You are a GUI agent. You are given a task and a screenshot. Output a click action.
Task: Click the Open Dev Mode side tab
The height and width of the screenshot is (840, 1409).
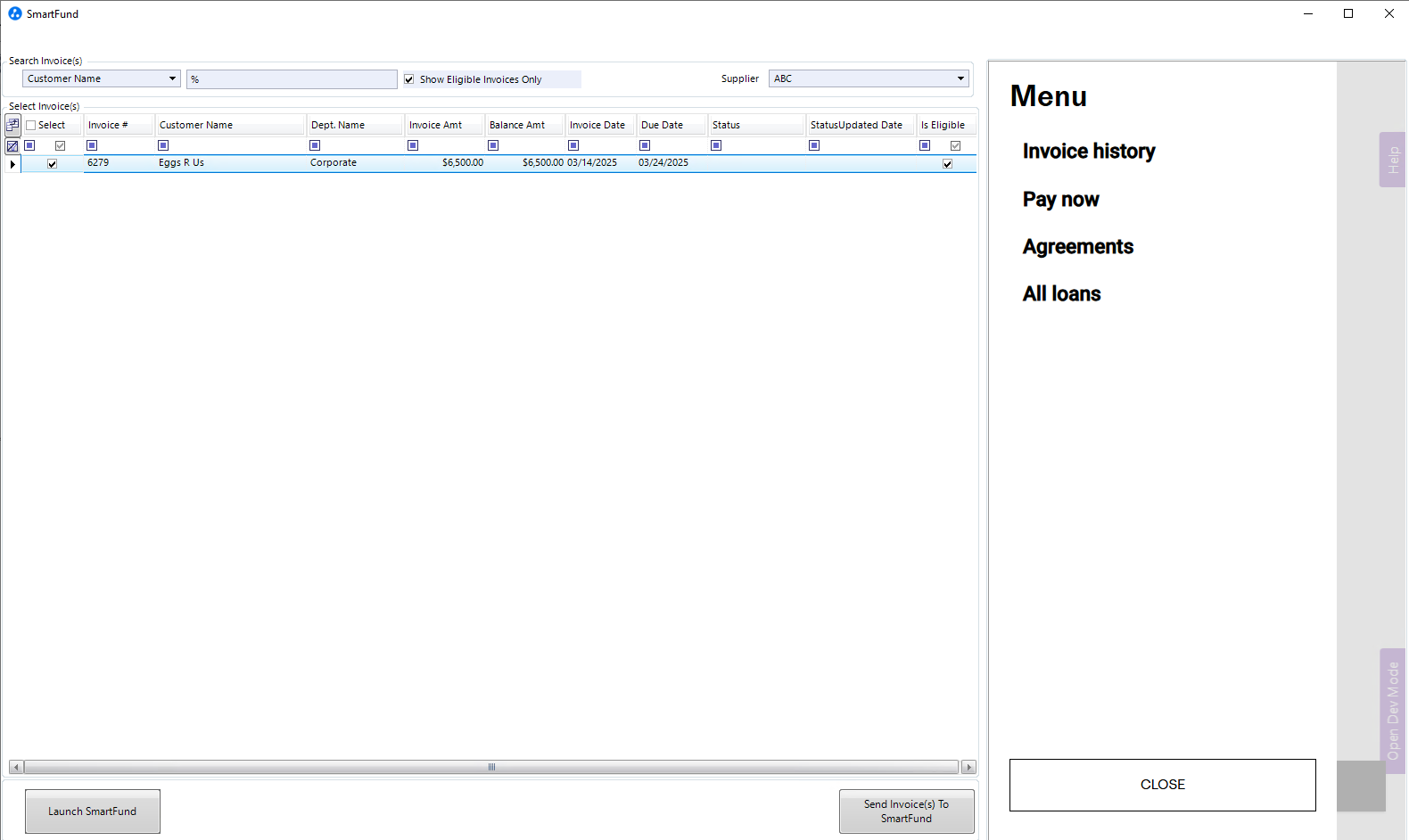(1392, 711)
